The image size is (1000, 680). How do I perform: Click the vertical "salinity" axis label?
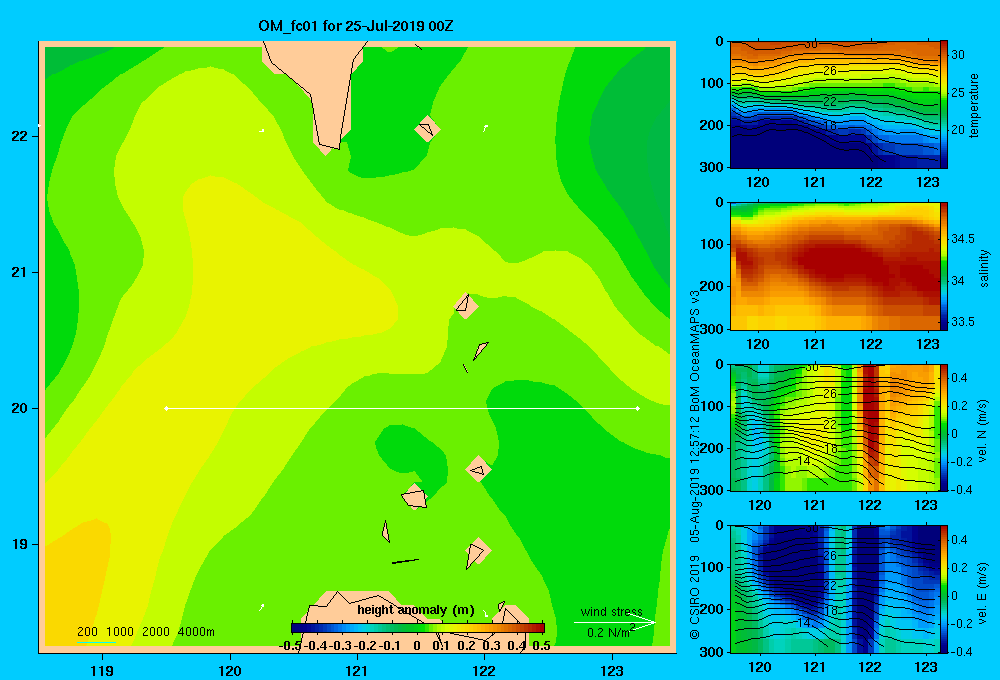(984, 268)
